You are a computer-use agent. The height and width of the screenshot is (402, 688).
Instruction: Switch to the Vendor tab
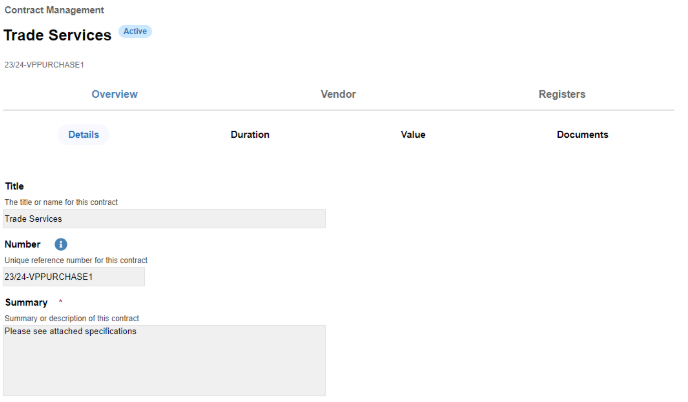click(x=338, y=94)
